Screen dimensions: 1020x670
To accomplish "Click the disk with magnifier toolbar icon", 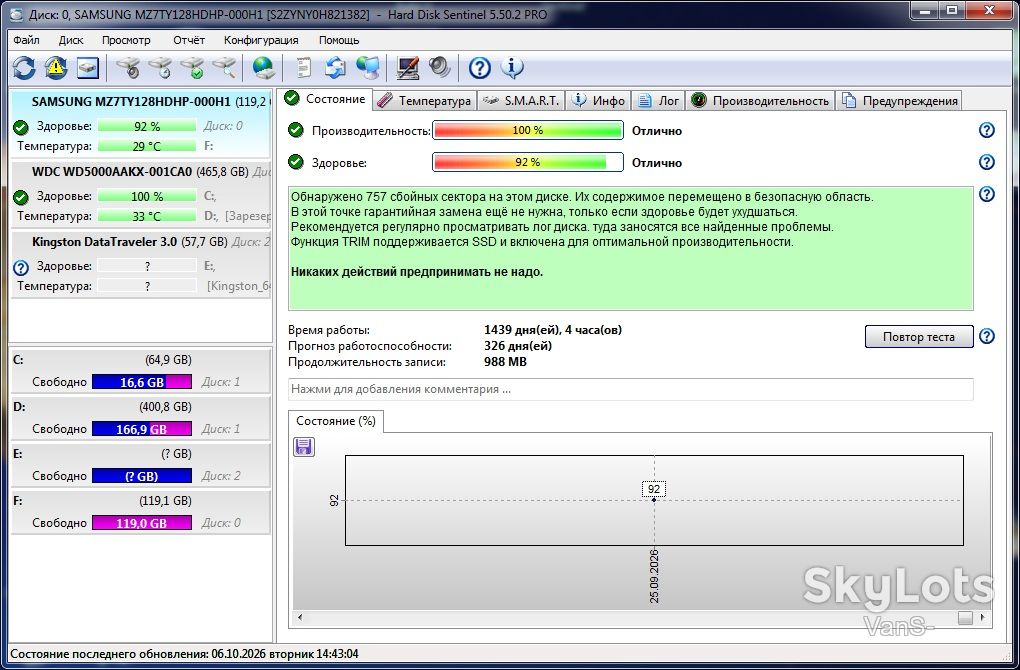I will click(x=224, y=68).
